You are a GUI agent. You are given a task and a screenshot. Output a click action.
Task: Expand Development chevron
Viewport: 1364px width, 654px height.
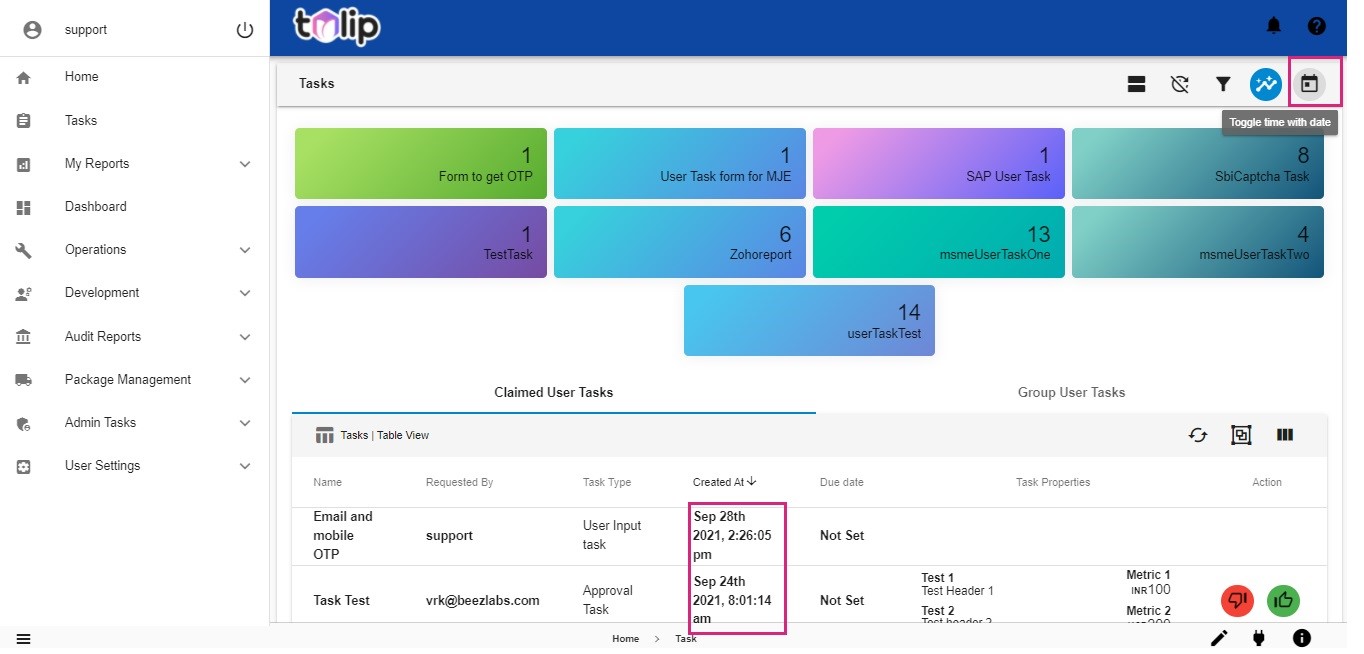coord(245,293)
